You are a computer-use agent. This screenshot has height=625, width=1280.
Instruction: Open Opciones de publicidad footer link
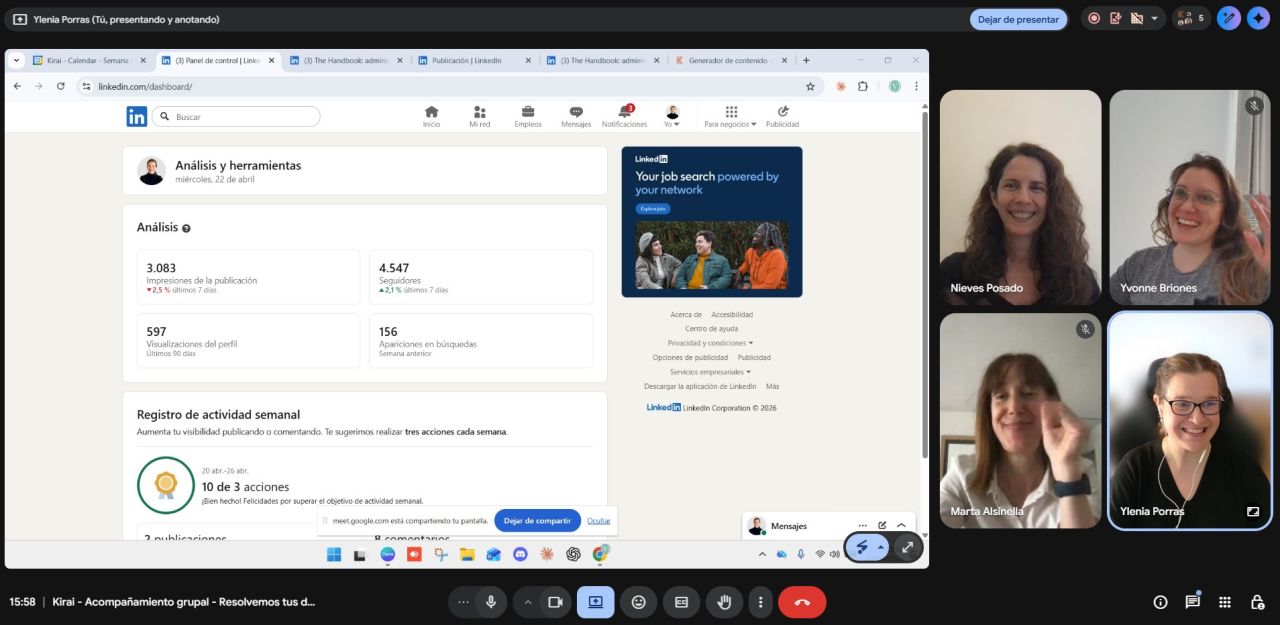(x=690, y=357)
